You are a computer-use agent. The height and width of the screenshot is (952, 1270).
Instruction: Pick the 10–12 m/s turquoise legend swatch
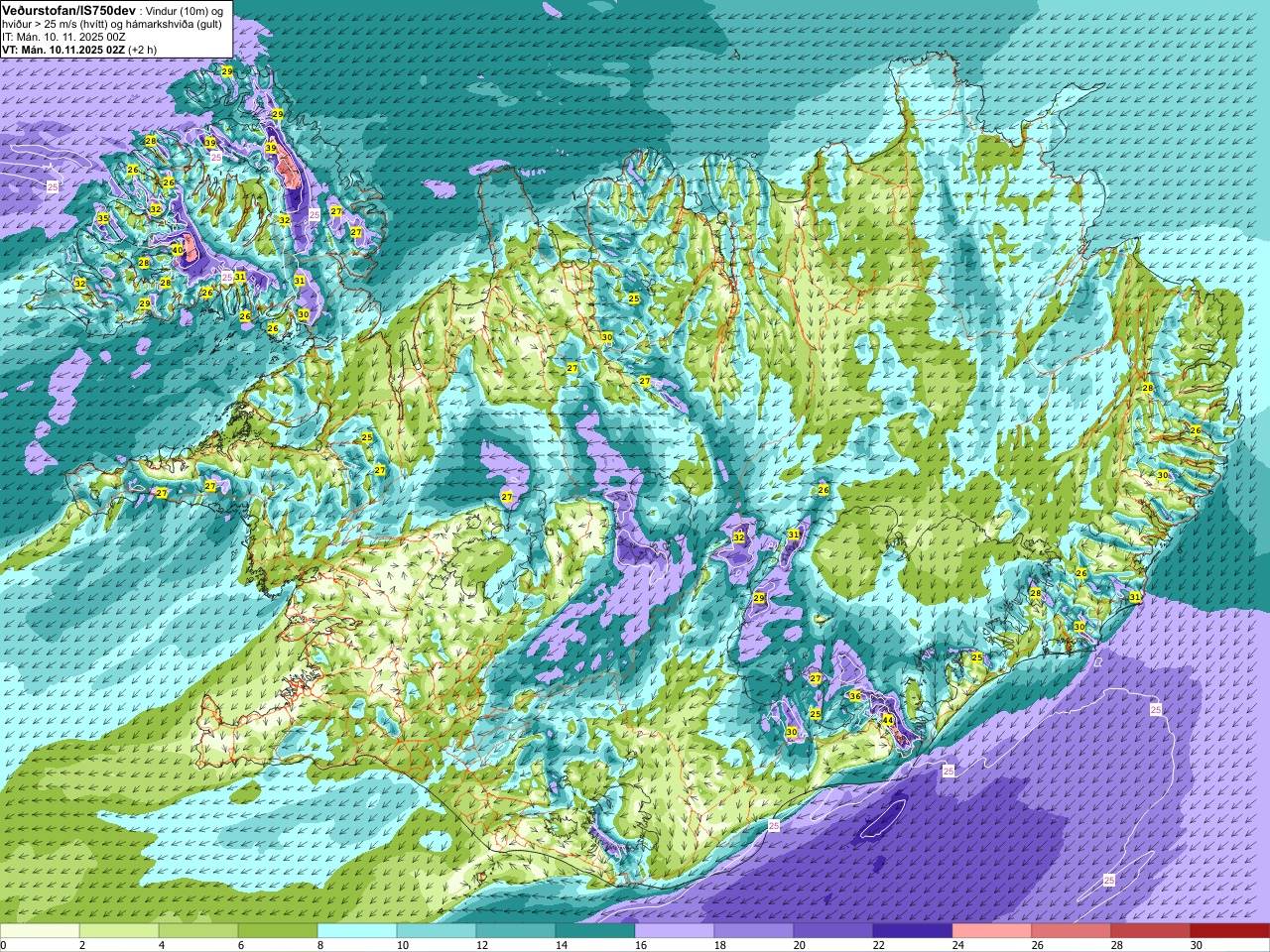[x=437, y=930]
